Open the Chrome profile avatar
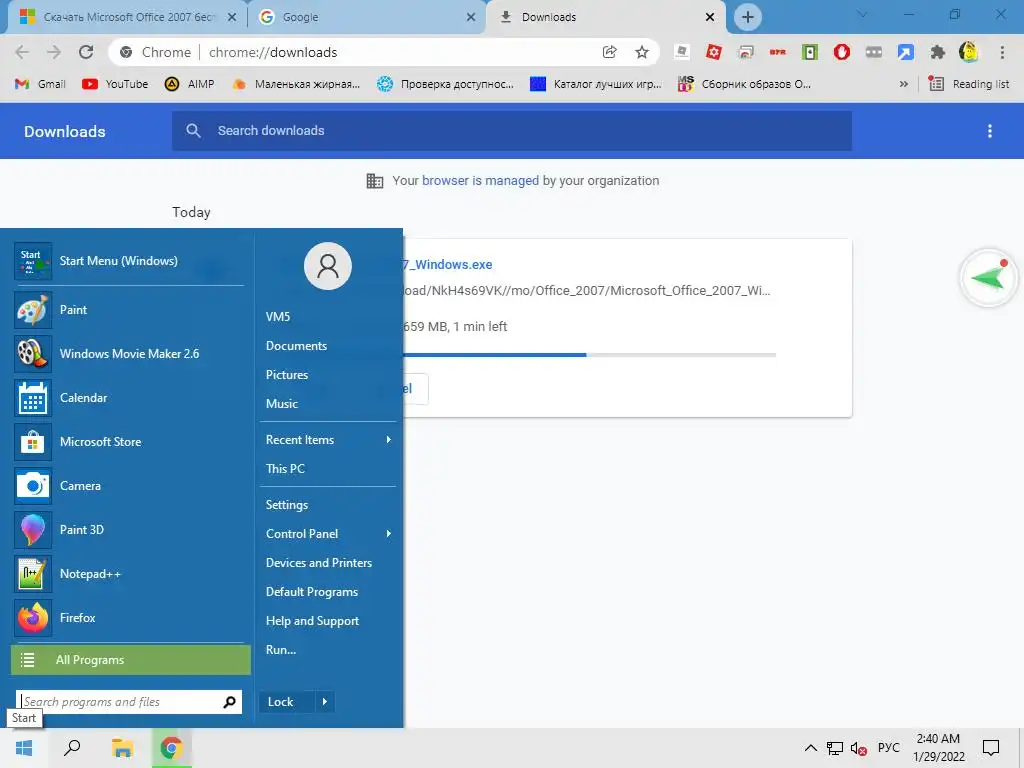1024x768 pixels. (x=969, y=52)
